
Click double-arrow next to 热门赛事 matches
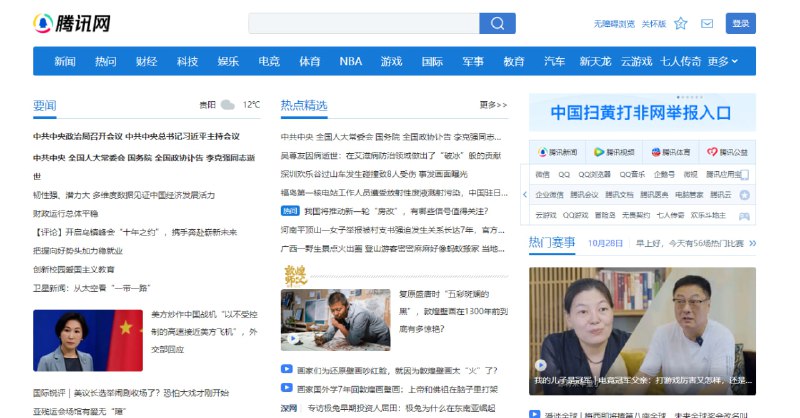[x=753, y=243]
